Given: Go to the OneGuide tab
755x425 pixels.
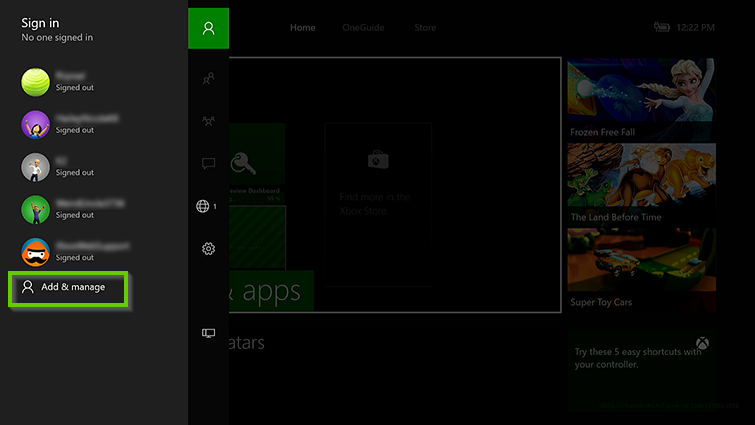Looking at the screenshot, I should tap(363, 27).
